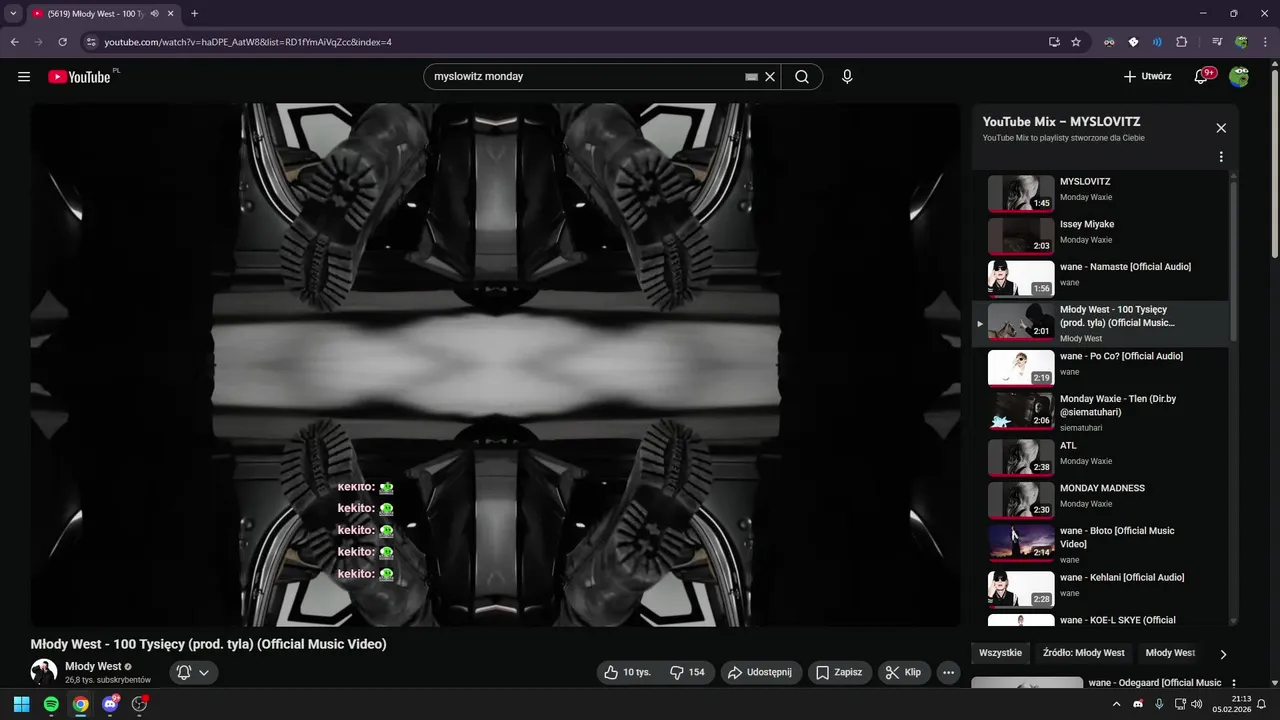Open a new browser tab
The width and height of the screenshot is (1280, 720).
pos(194,14)
